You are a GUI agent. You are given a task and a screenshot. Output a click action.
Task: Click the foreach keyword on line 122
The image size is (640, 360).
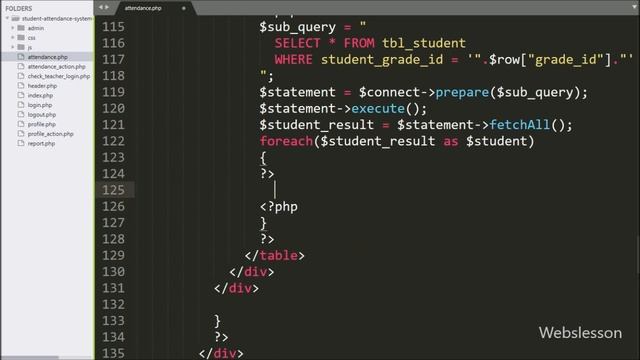(x=286, y=141)
